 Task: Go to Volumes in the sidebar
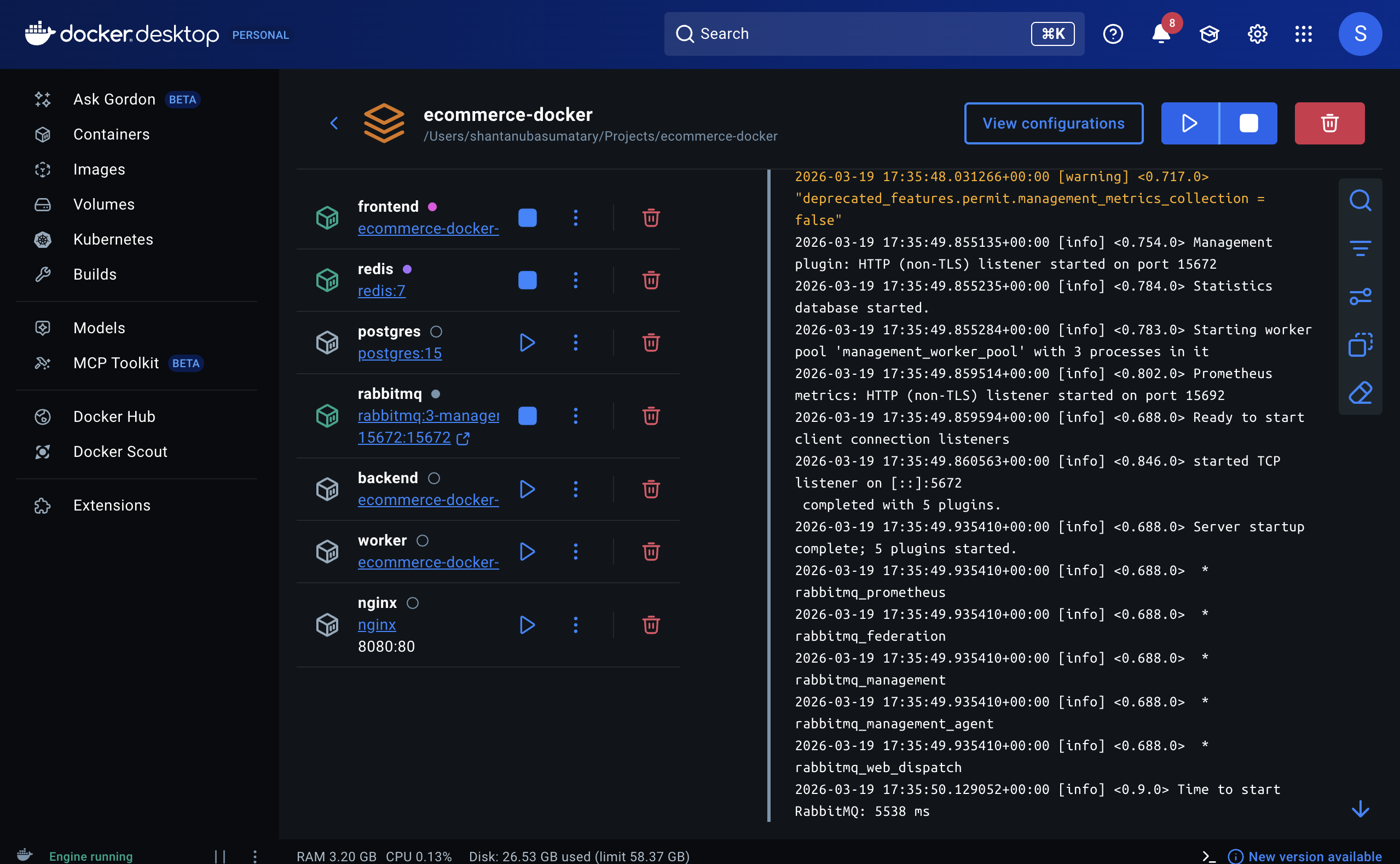click(103, 204)
